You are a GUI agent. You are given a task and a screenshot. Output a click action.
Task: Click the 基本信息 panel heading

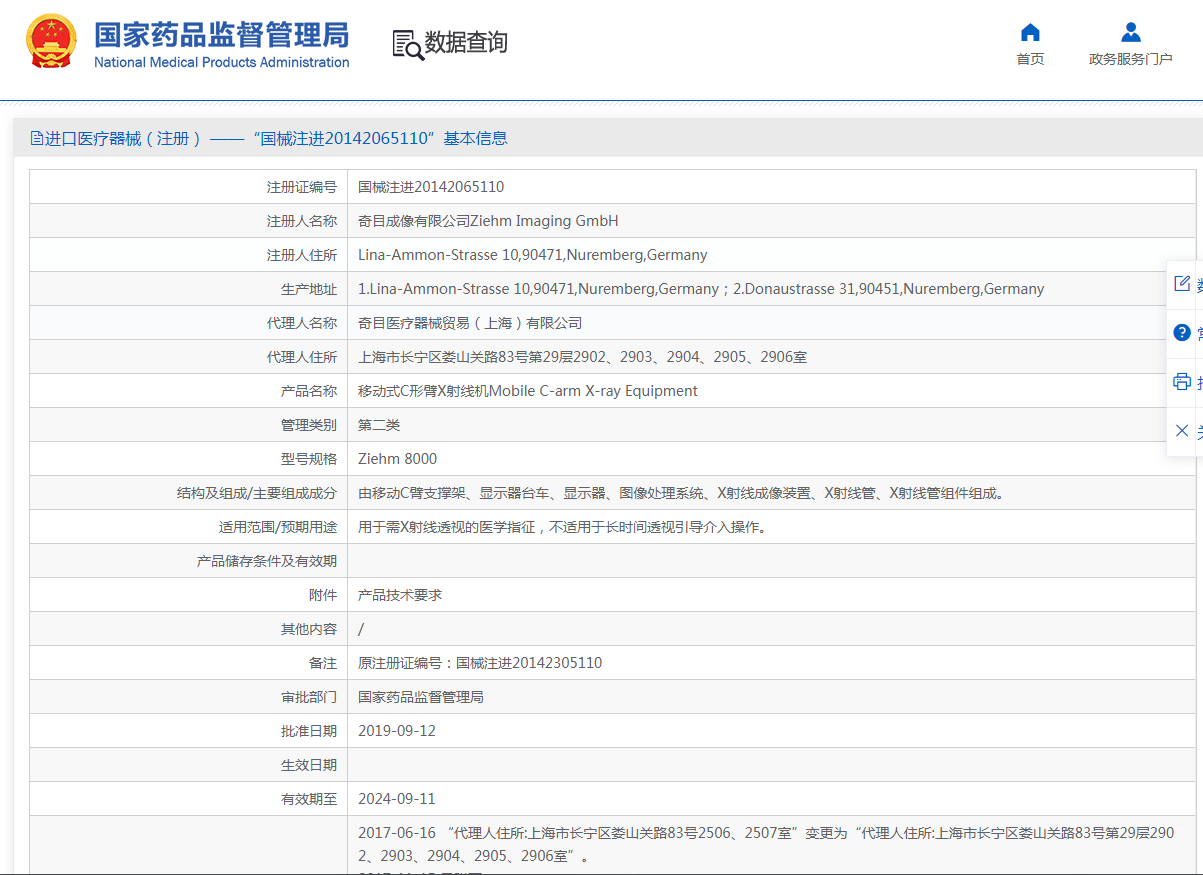(x=476, y=138)
